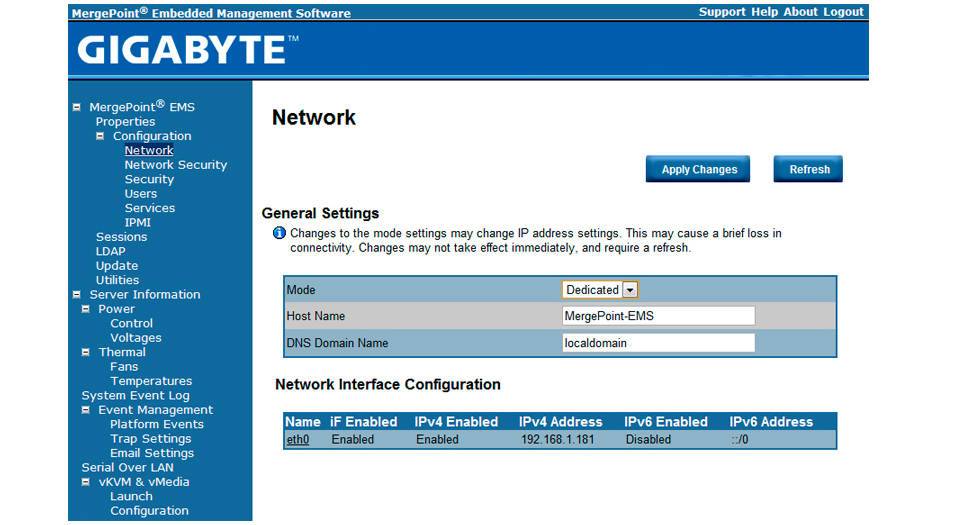960x525 pixels.
Task: Collapse the MergePoint EMS tree node
Action: 77,107
